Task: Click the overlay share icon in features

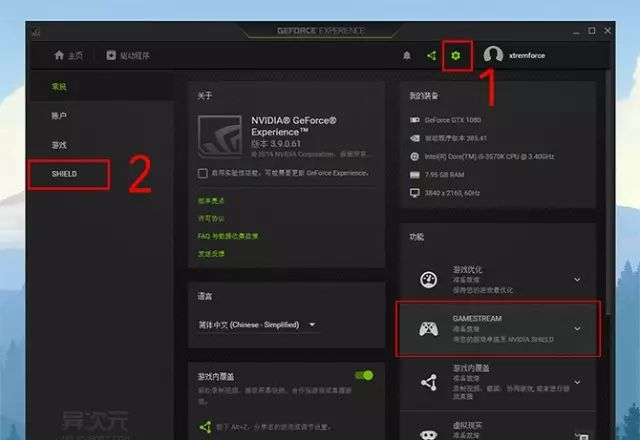Action: [429, 382]
